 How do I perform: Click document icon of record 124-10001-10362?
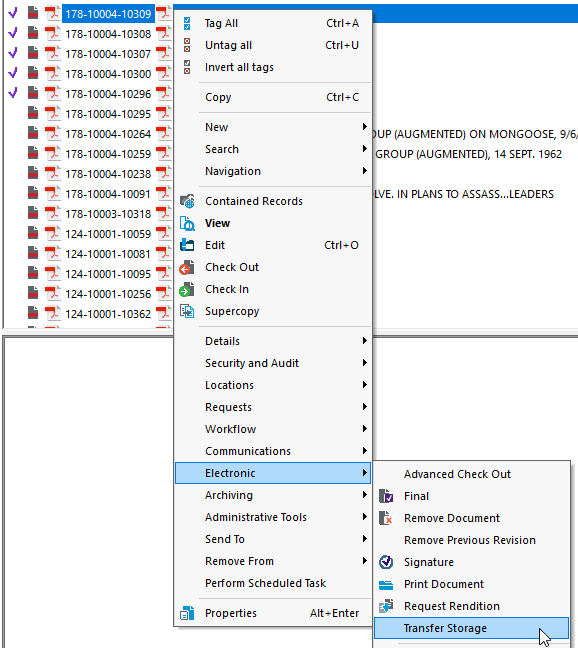(x=33, y=313)
